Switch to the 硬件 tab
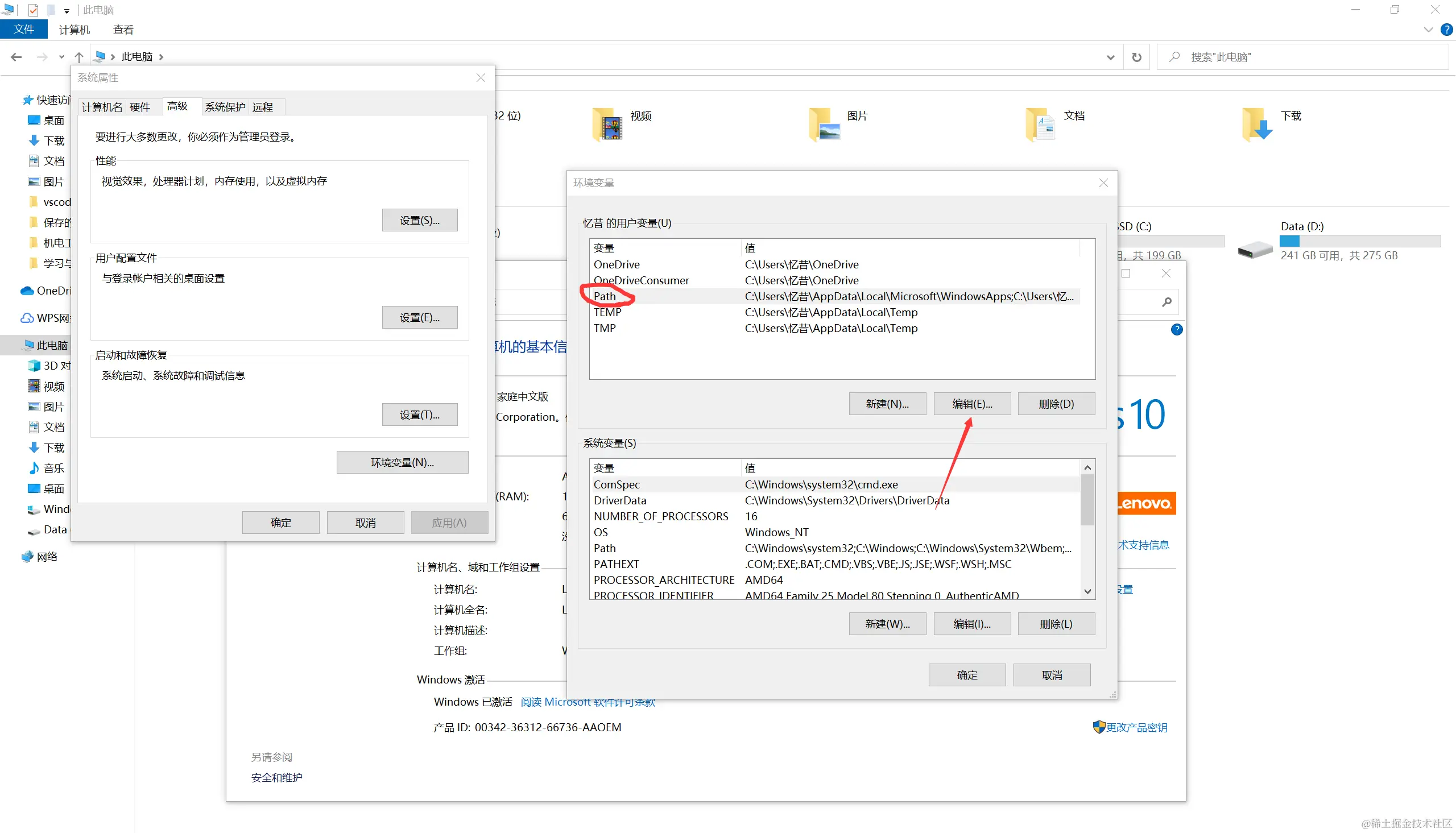Image resolution: width=1456 pixels, height=833 pixels. [139, 107]
